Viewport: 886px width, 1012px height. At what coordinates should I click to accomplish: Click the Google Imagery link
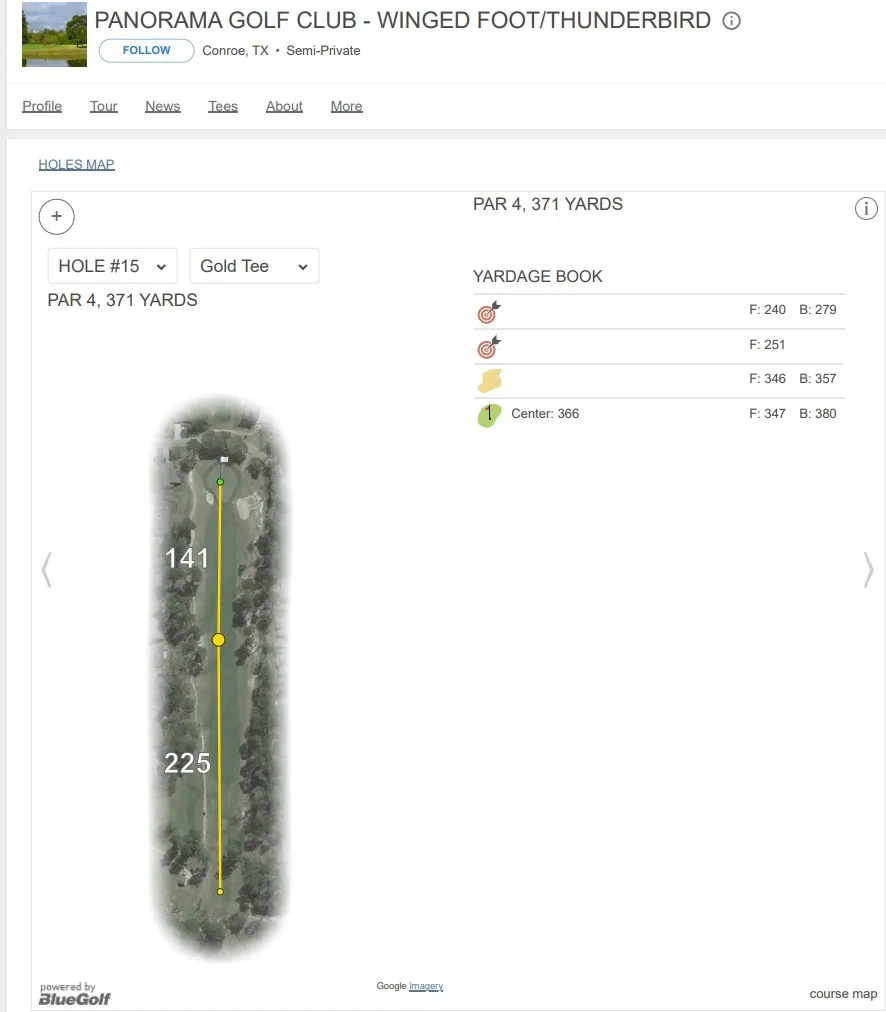tap(426, 986)
